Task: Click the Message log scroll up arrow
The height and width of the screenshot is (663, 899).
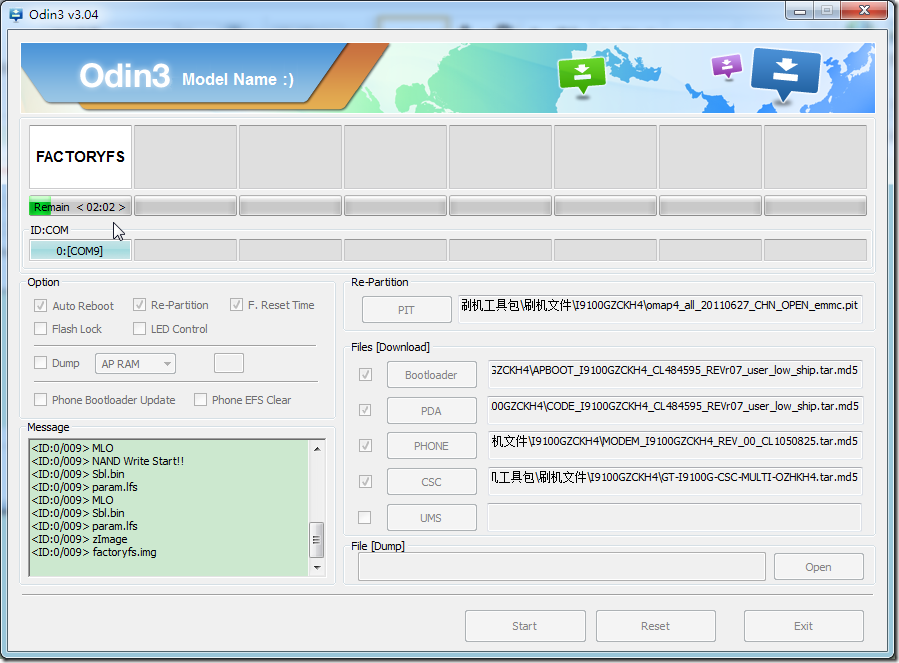Action: coord(317,448)
